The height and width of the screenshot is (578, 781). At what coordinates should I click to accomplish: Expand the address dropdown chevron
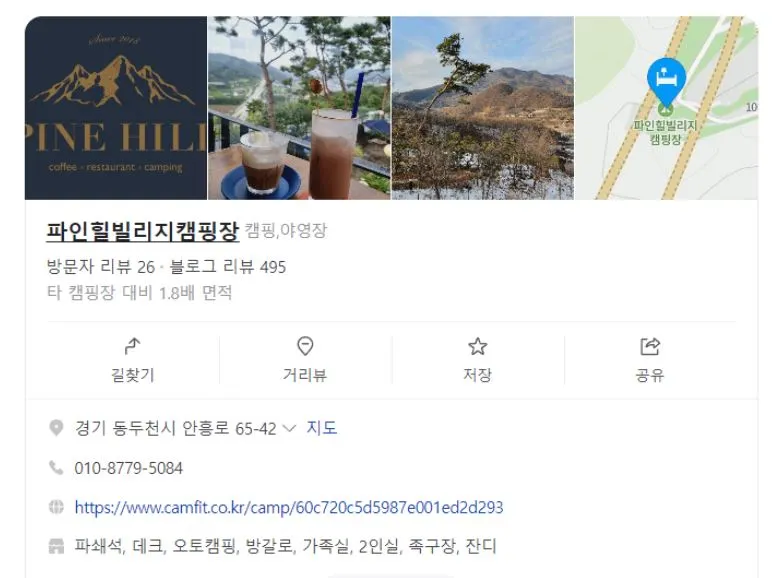point(289,428)
